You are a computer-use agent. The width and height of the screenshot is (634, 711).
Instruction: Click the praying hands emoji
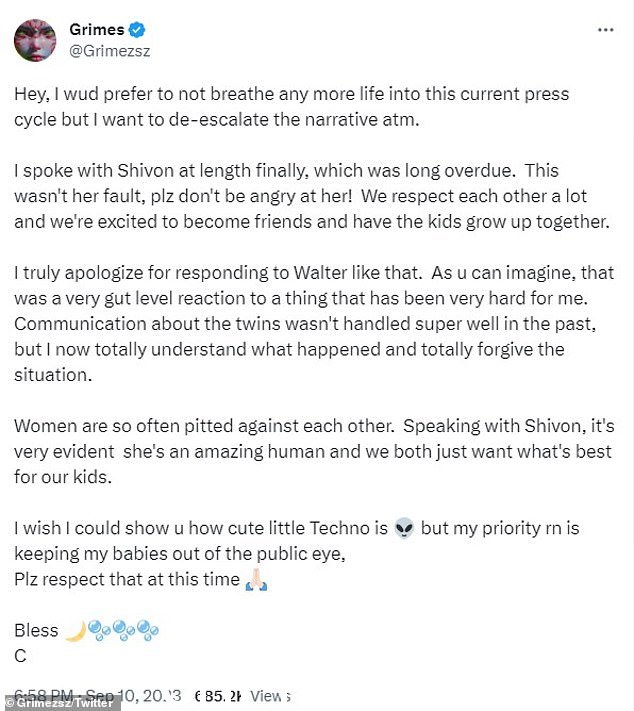click(256, 579)
